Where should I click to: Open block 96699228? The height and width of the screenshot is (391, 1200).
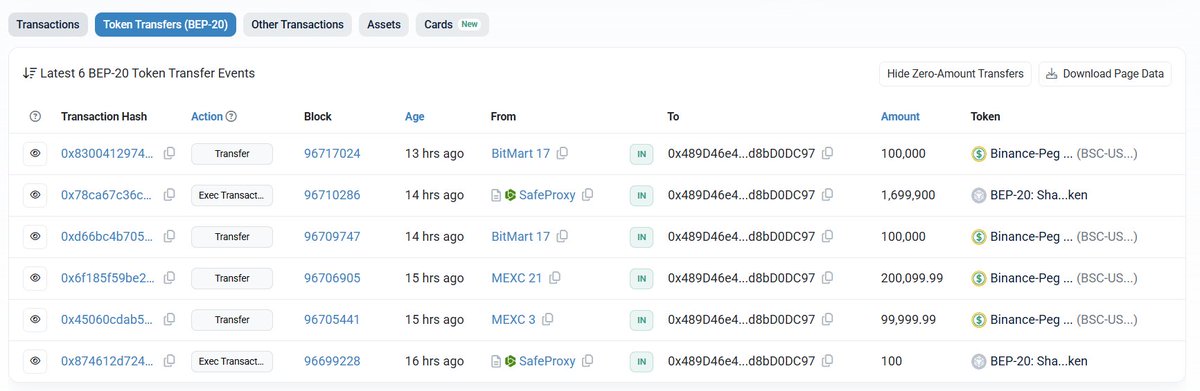pyautogui.click(x=332, y=361)
